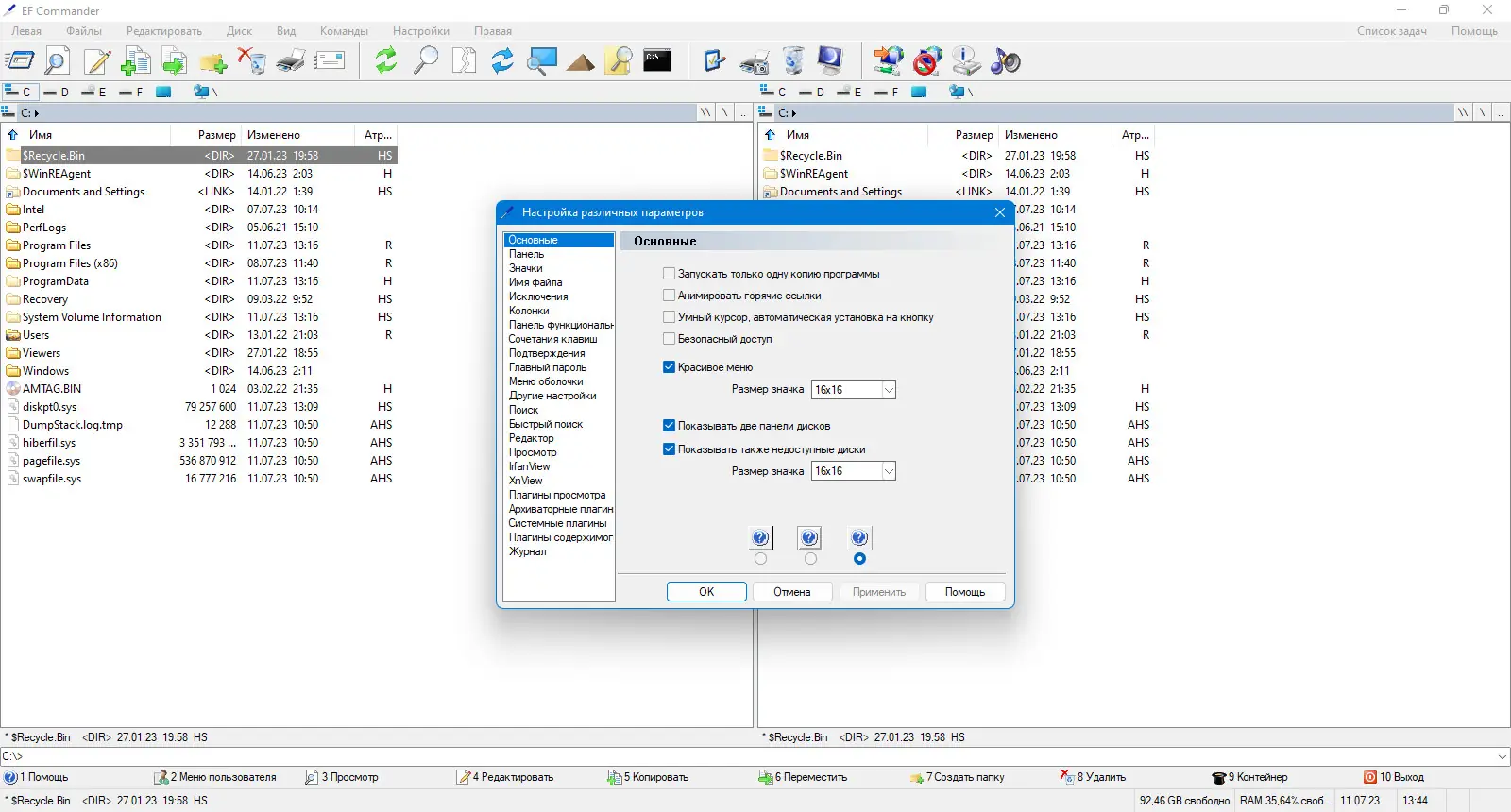Click the Помощь button in settings dialog
The height and width of the screenshot is (812, 1511).
coord(965,592)
